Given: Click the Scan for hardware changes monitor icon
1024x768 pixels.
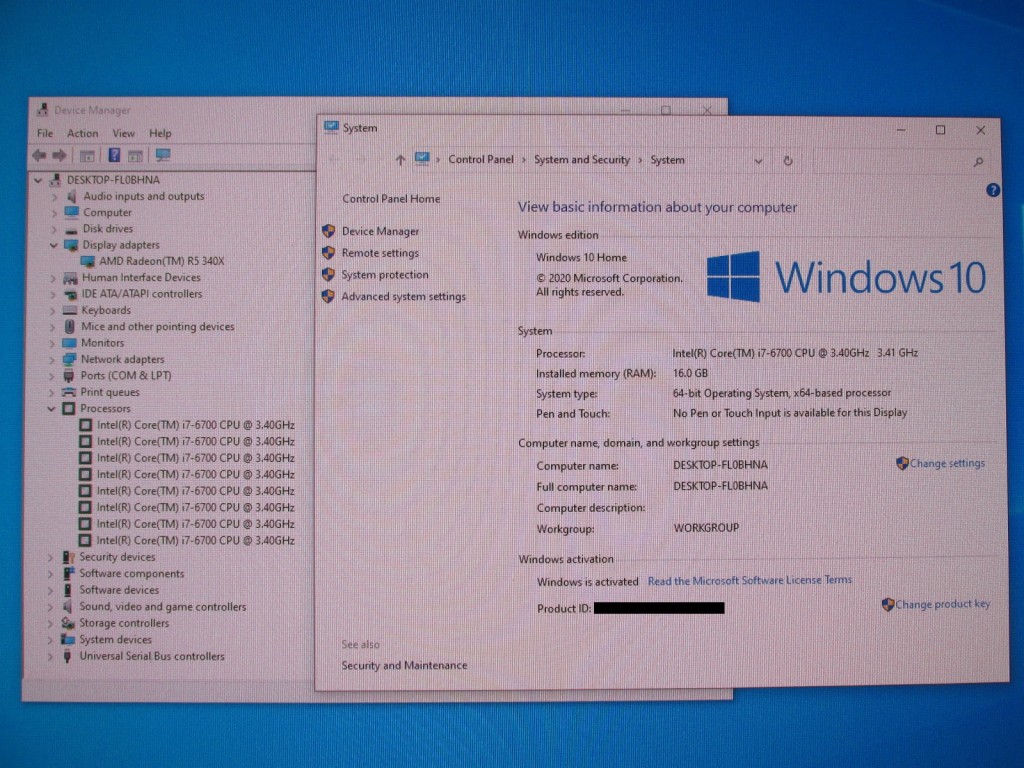Looking at the screenshot, I should click(x=163, y=155).
